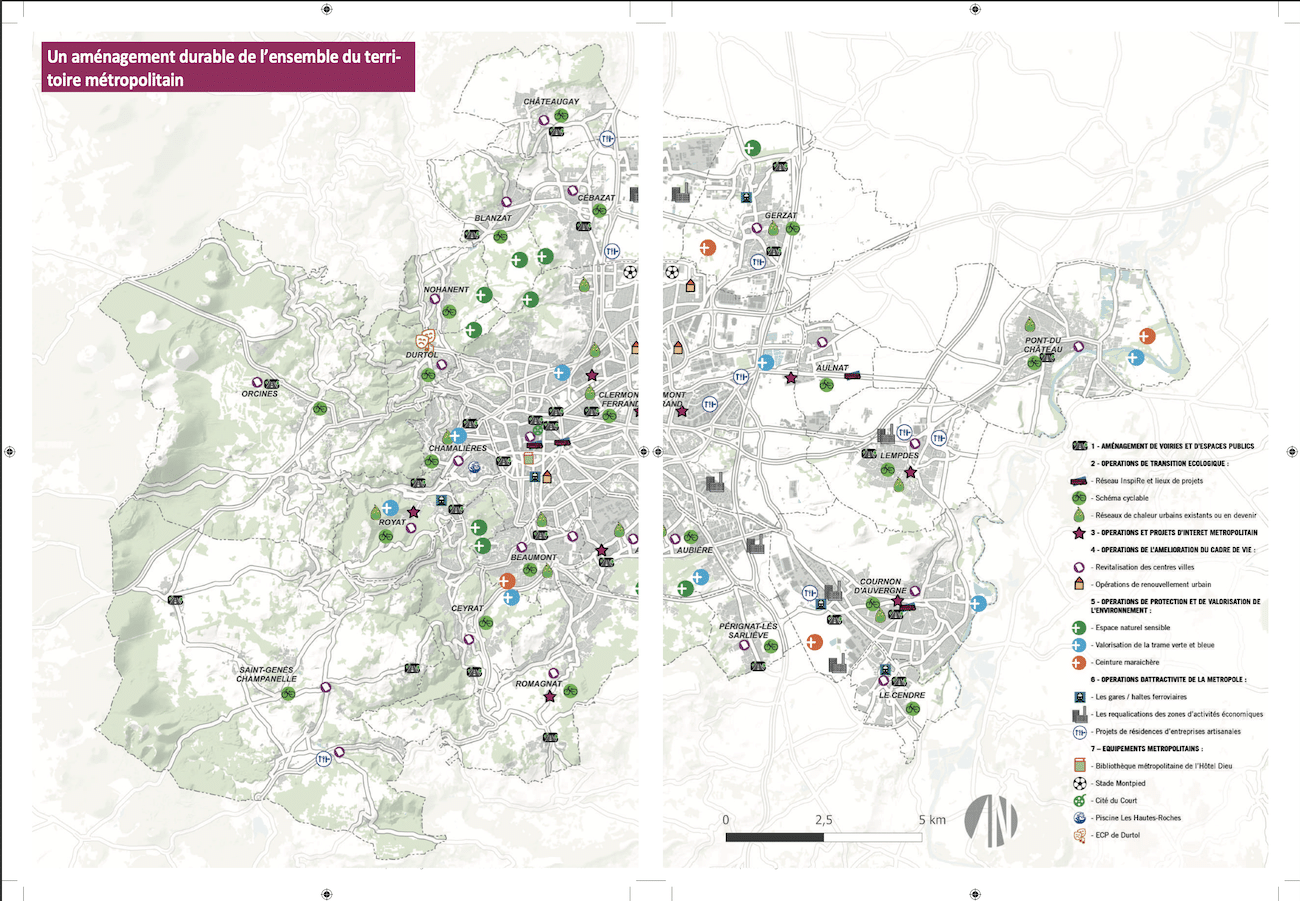Click the Réseau InspiRe tram icon in legend
Screen dimensions: 1300x901
[x=1079, y=481]
